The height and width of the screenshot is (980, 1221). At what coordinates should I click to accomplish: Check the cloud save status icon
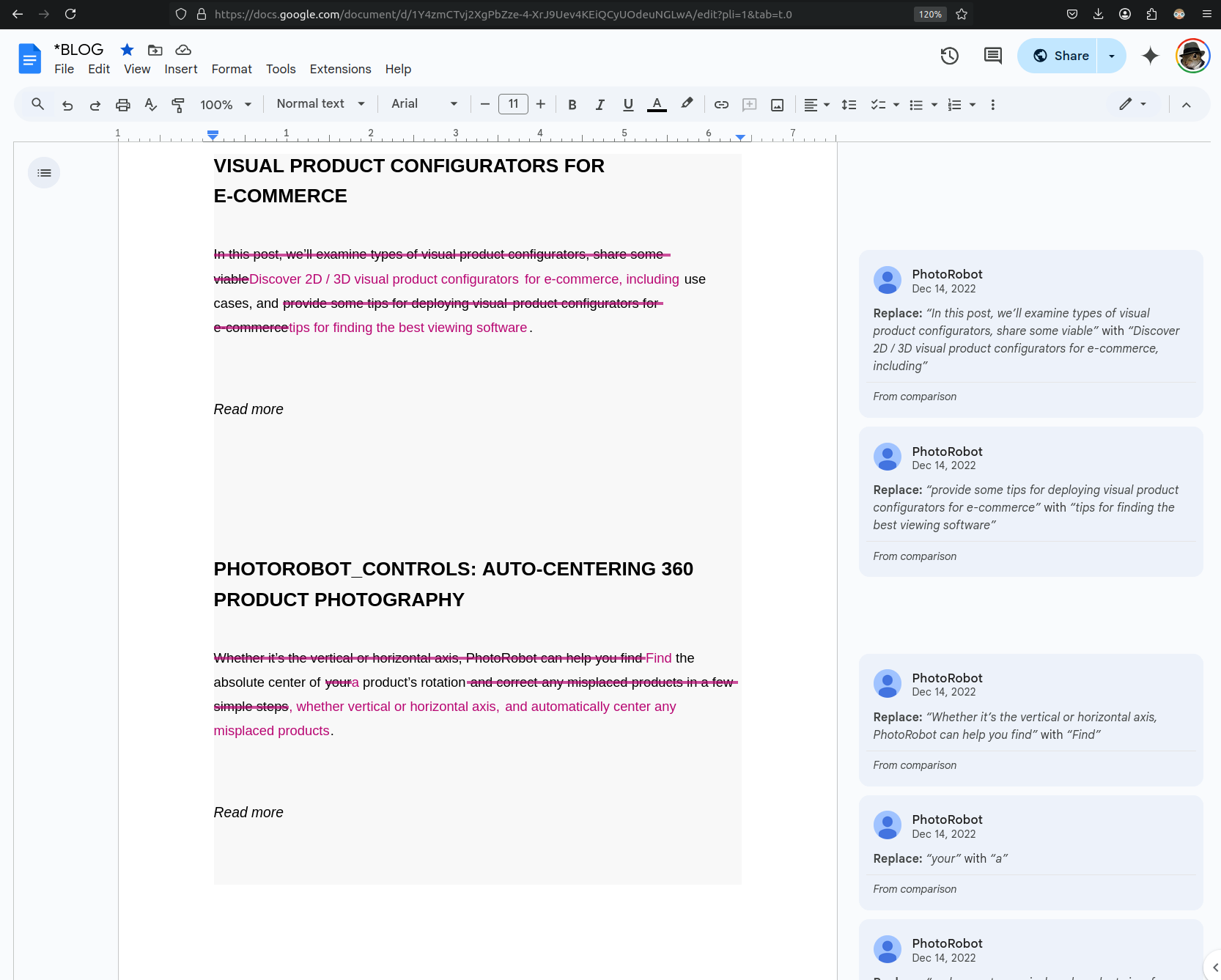[183, 50]
